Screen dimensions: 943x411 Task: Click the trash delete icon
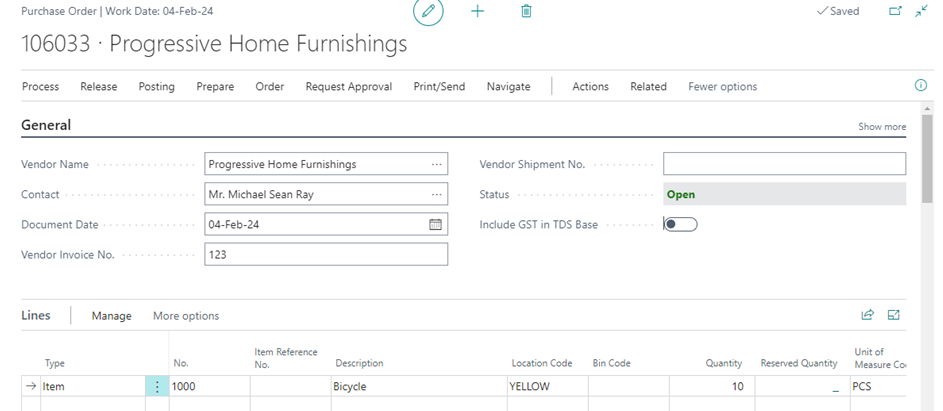point(526,11)
